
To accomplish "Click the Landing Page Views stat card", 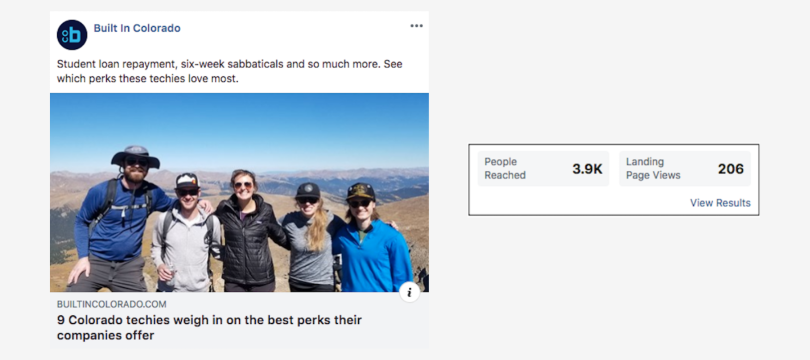I will (684, 169).
